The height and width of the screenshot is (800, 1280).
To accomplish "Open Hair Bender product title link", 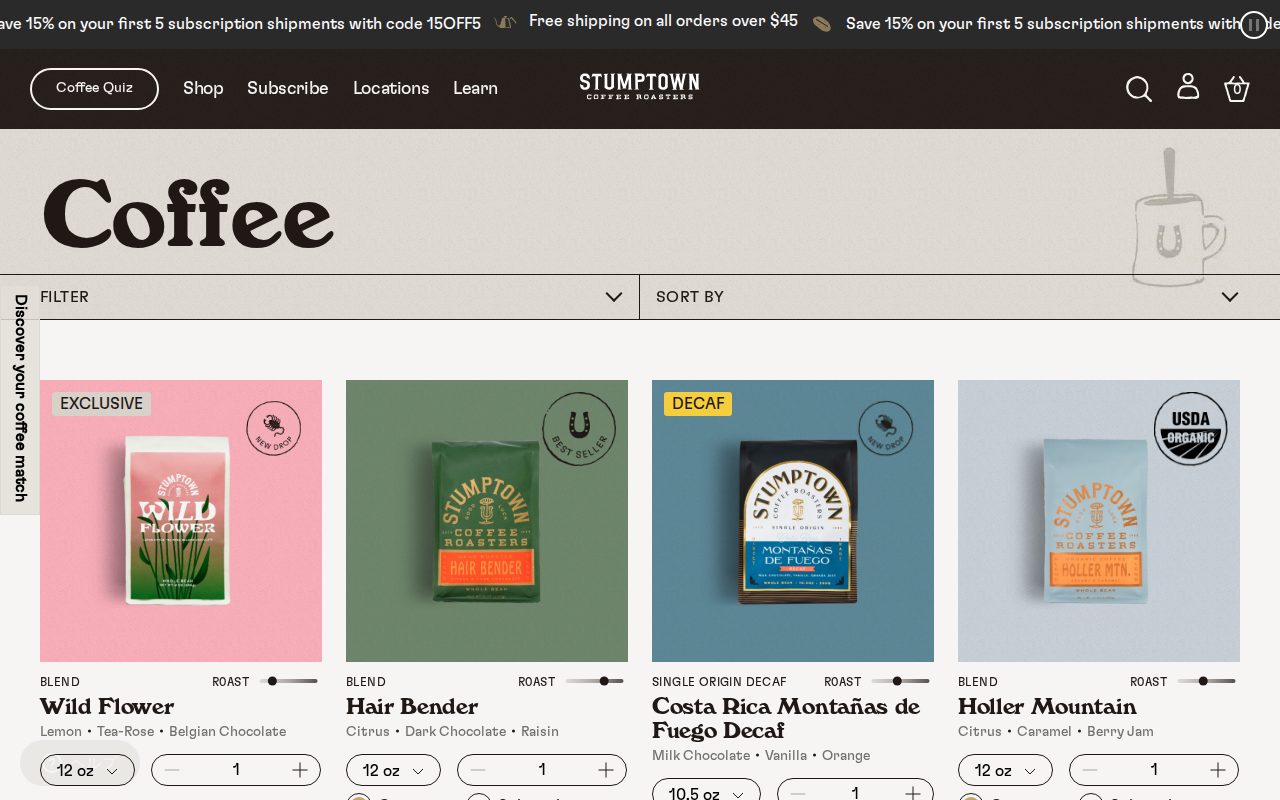I will tap(412, 707).
